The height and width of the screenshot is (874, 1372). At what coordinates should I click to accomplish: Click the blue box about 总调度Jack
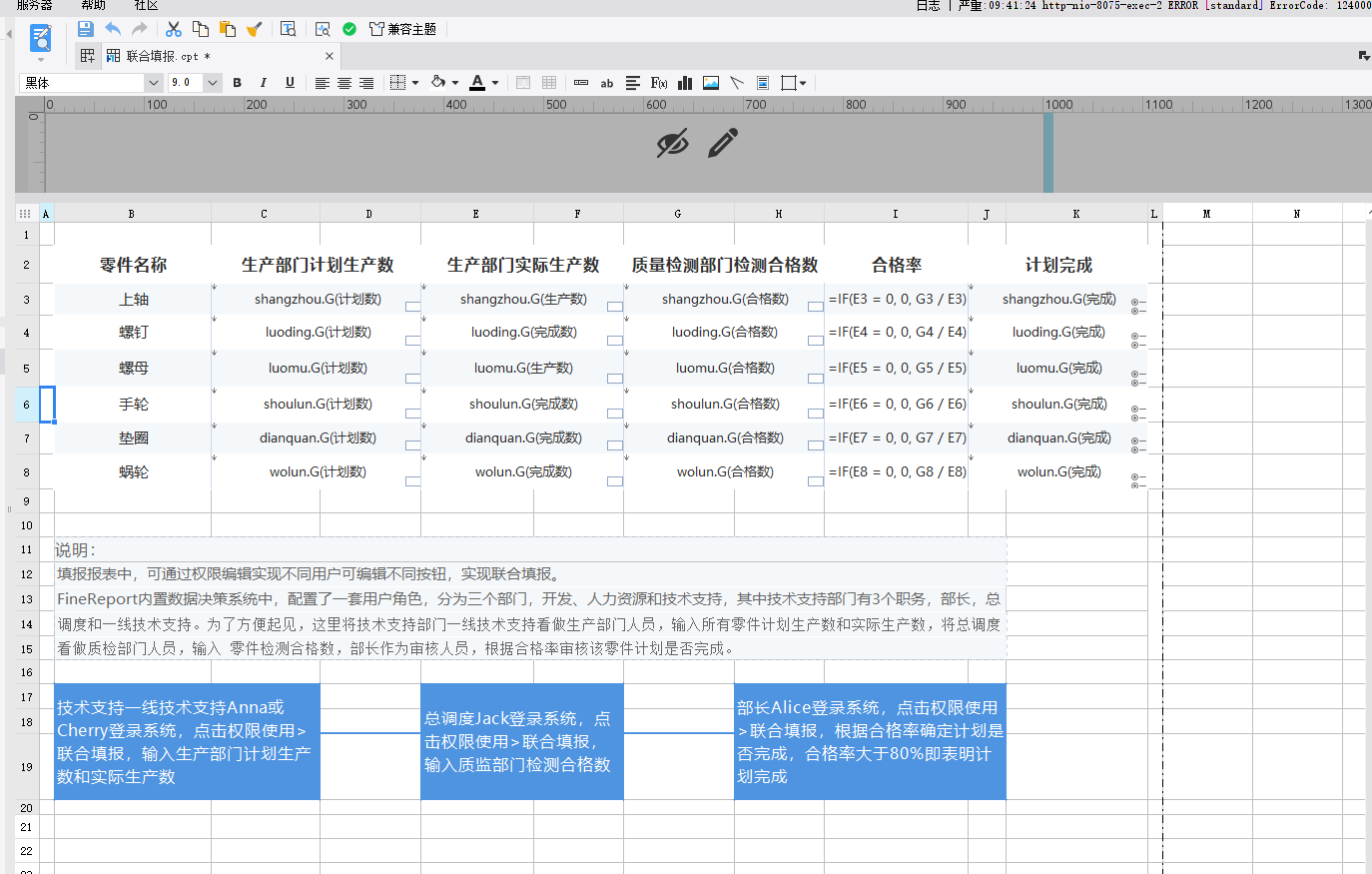522,742
